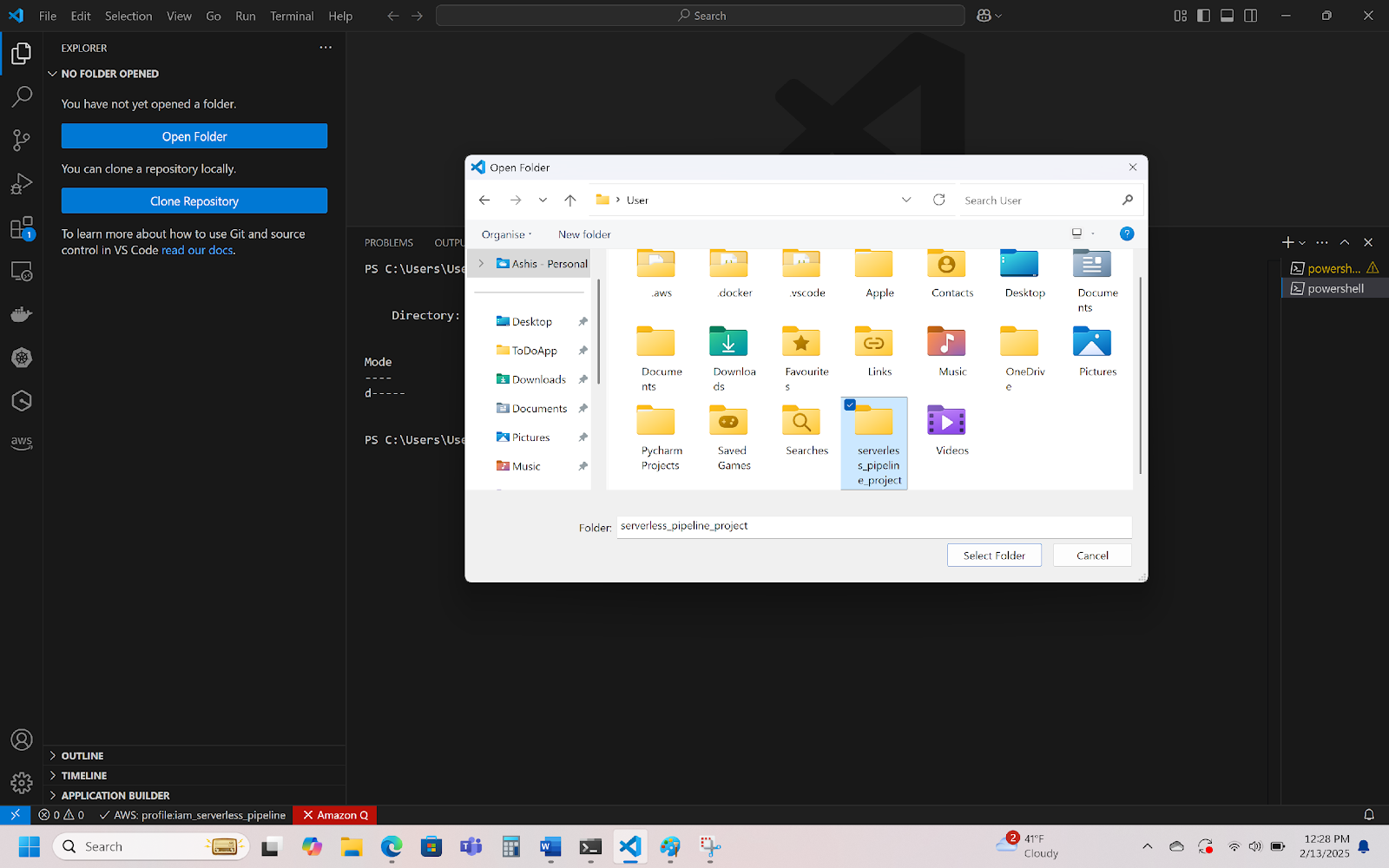Open notifications bell in status bar
This screenshot has width=1389, height=868.
pos(1369,815)
